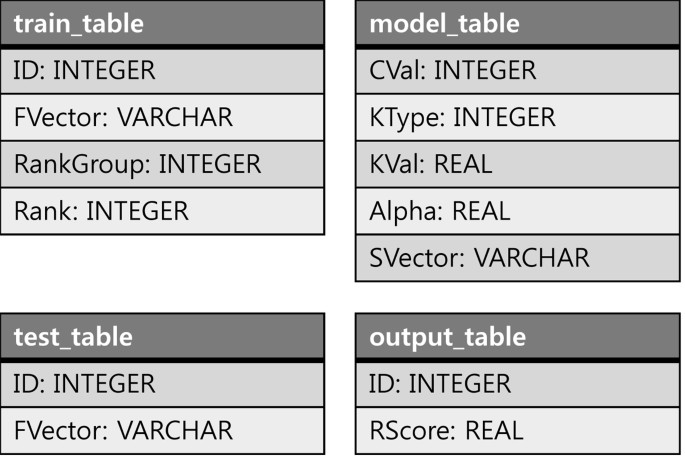Click the RScore: REAL row
This screenshot has width=685, height=463.
pyautogui.click(x=518, y=431)
